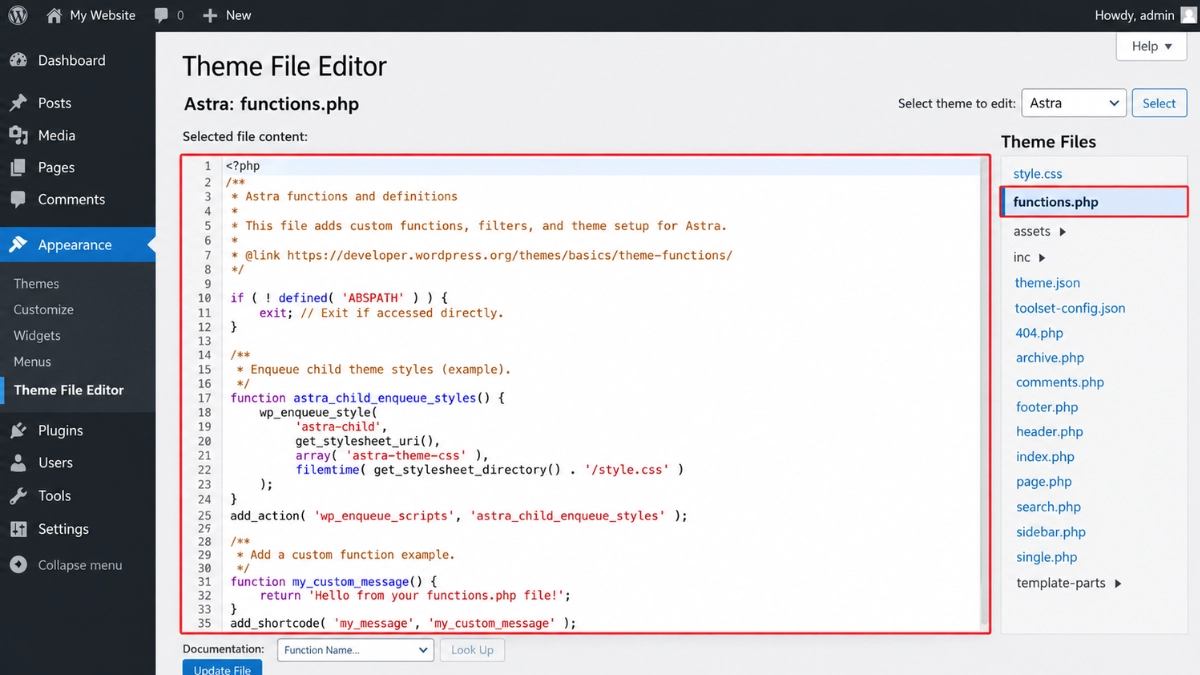Click the Update File button
The height and width of the screenshot is (675, 1200).
point(222,668)
